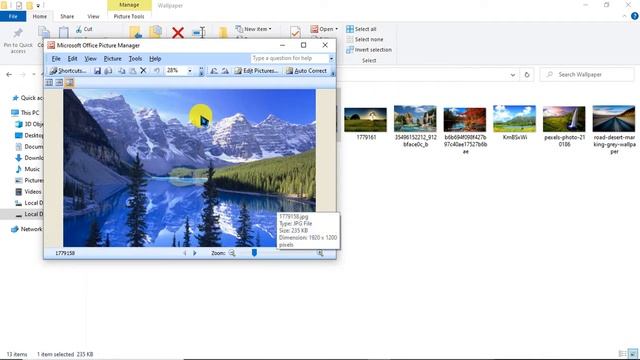Click the Copy icon in Picture Manager toolbar
640x360 pixels.
pos(122,71)
